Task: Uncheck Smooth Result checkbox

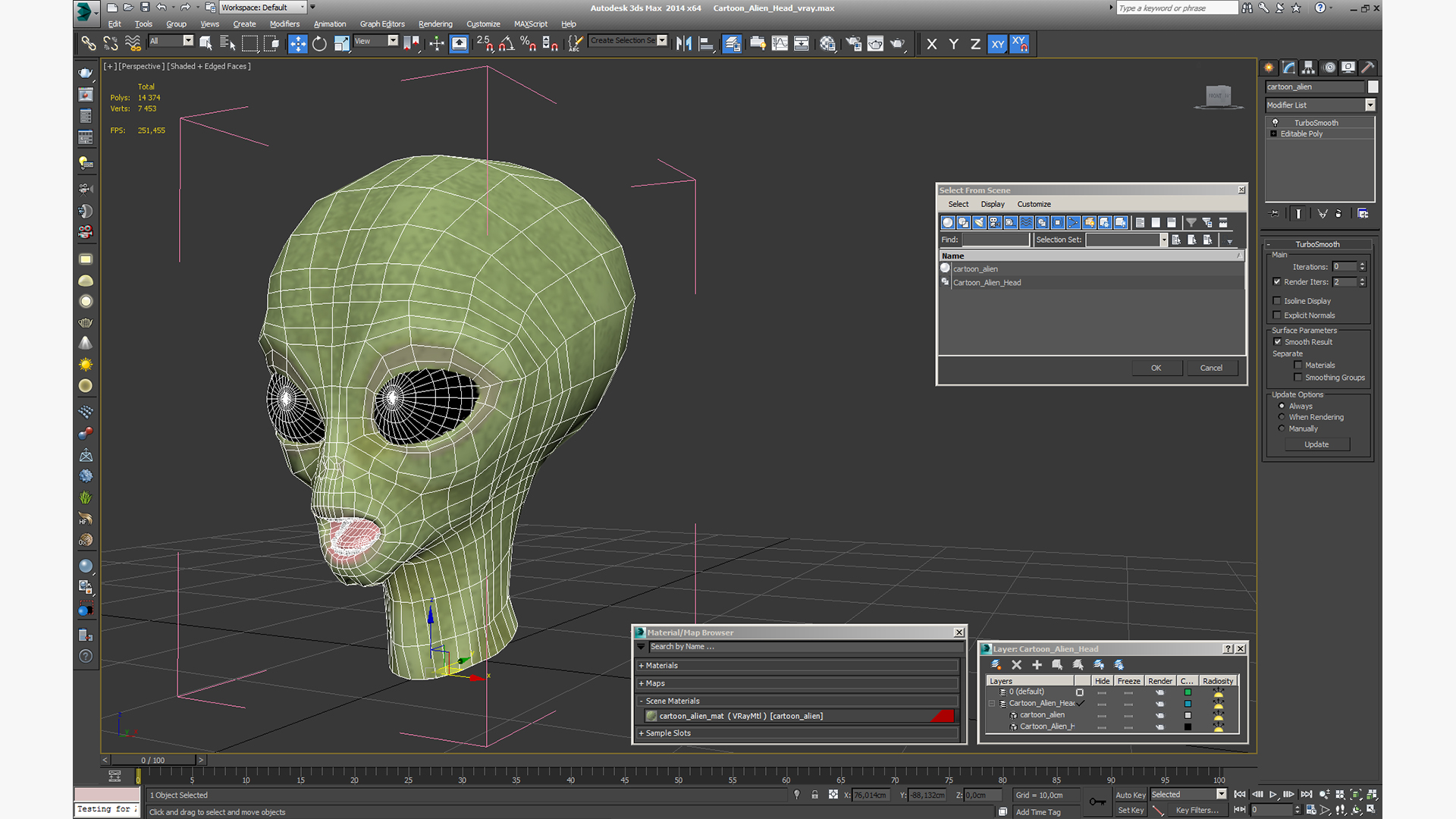Action: tap(1277, 341)
